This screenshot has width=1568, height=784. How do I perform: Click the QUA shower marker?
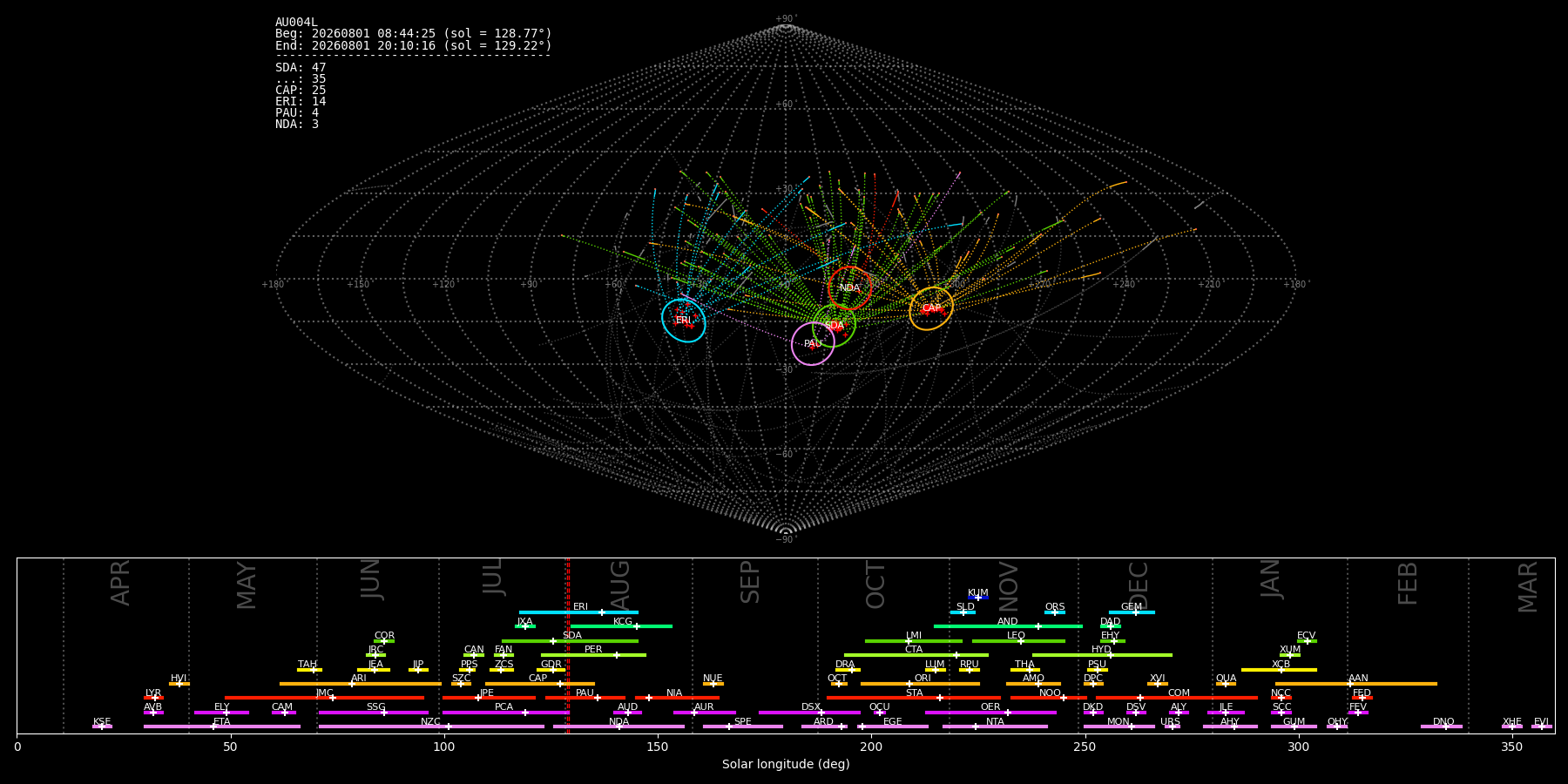(1226, 684)
